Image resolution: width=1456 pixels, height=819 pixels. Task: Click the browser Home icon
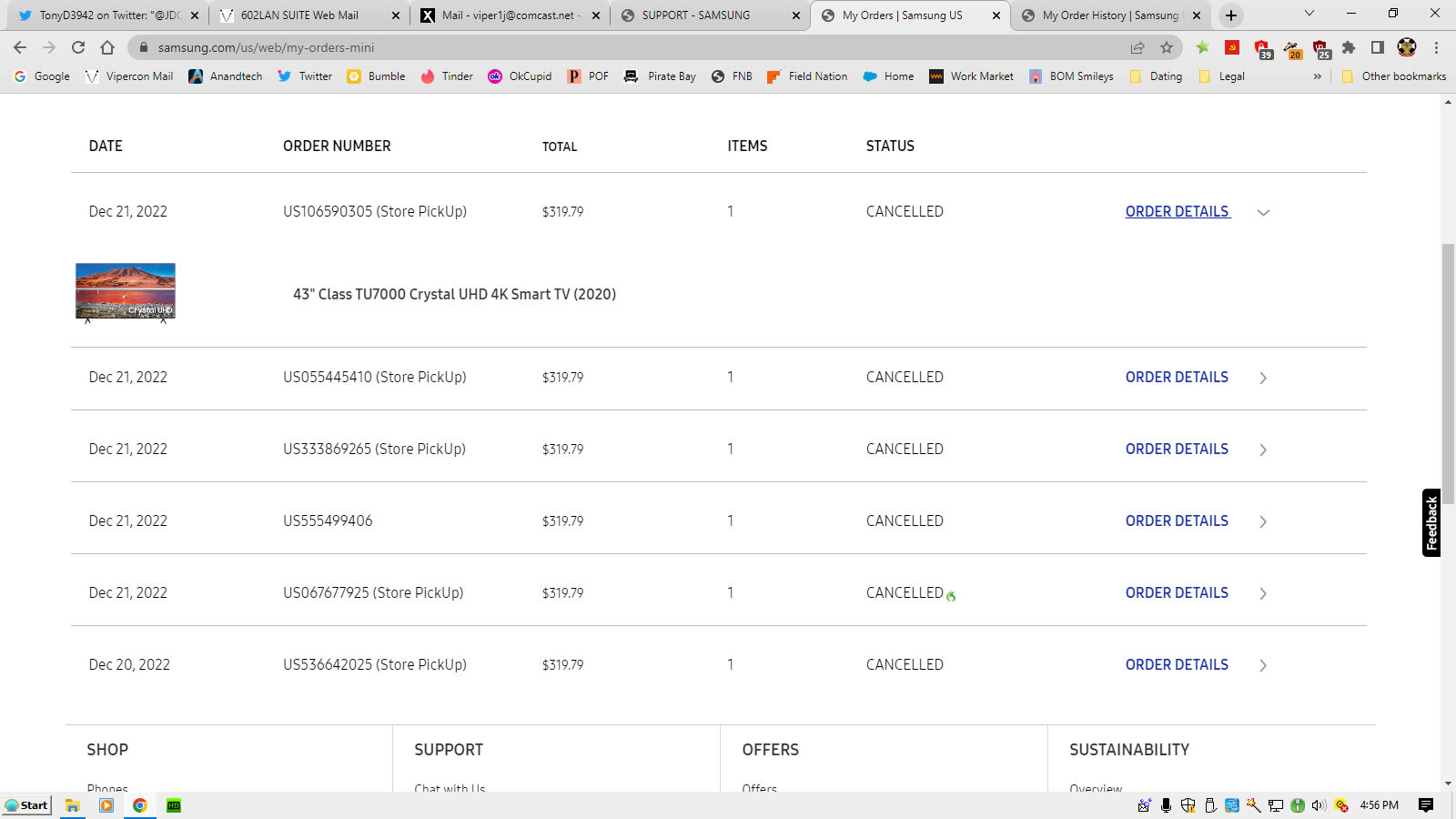coord(107,47)
